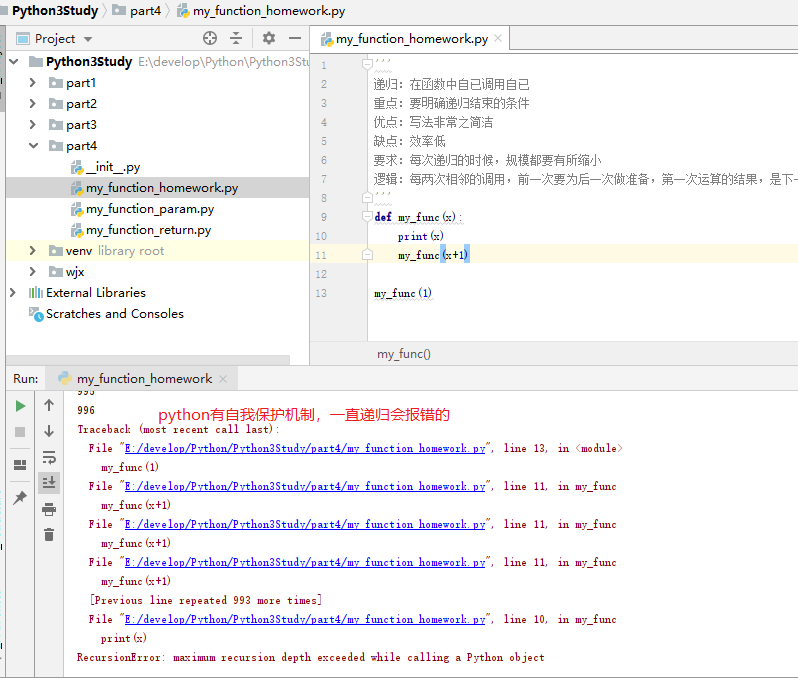Clear the console with the trash icon
The image size is (798, 678).
tap(49, 535)
